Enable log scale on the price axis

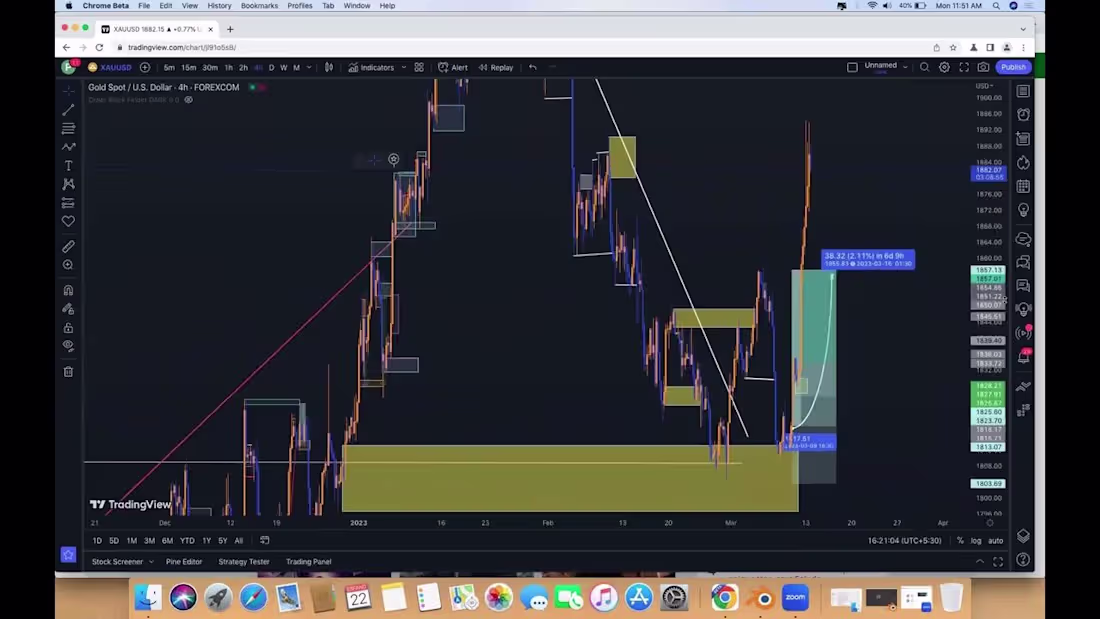click(975, 540)
